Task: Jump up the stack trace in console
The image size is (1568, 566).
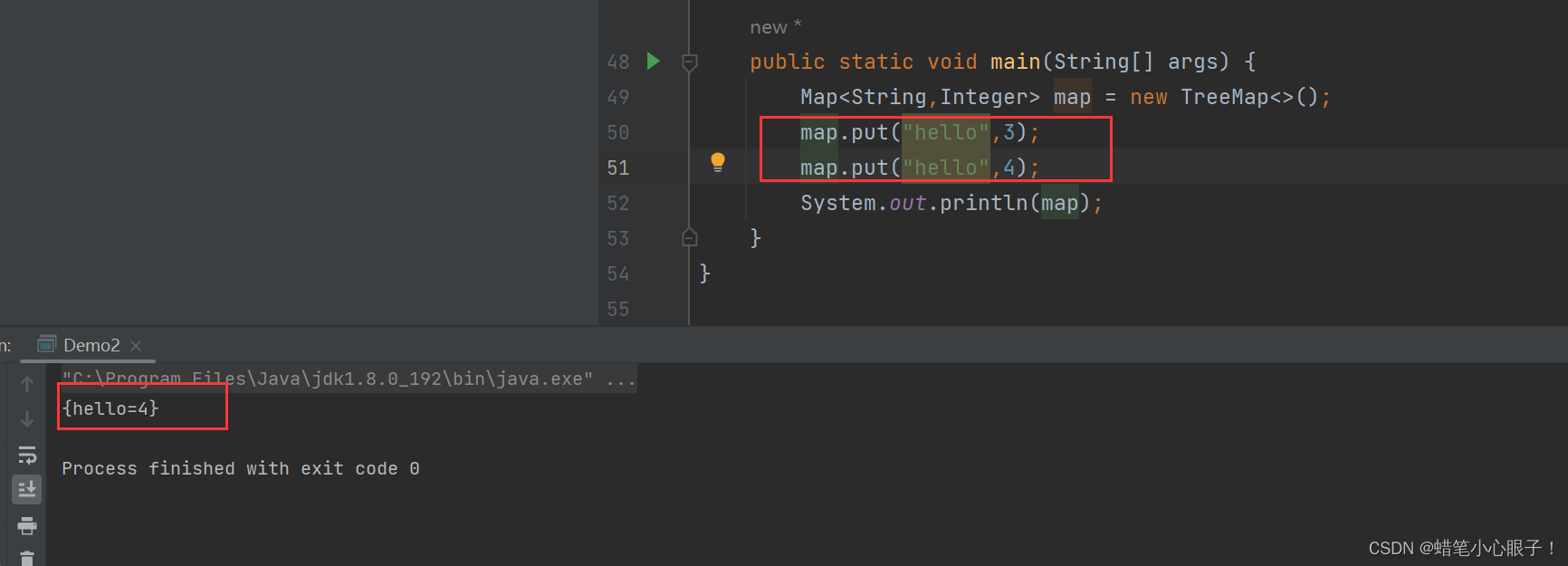Action: click(27, 384)
